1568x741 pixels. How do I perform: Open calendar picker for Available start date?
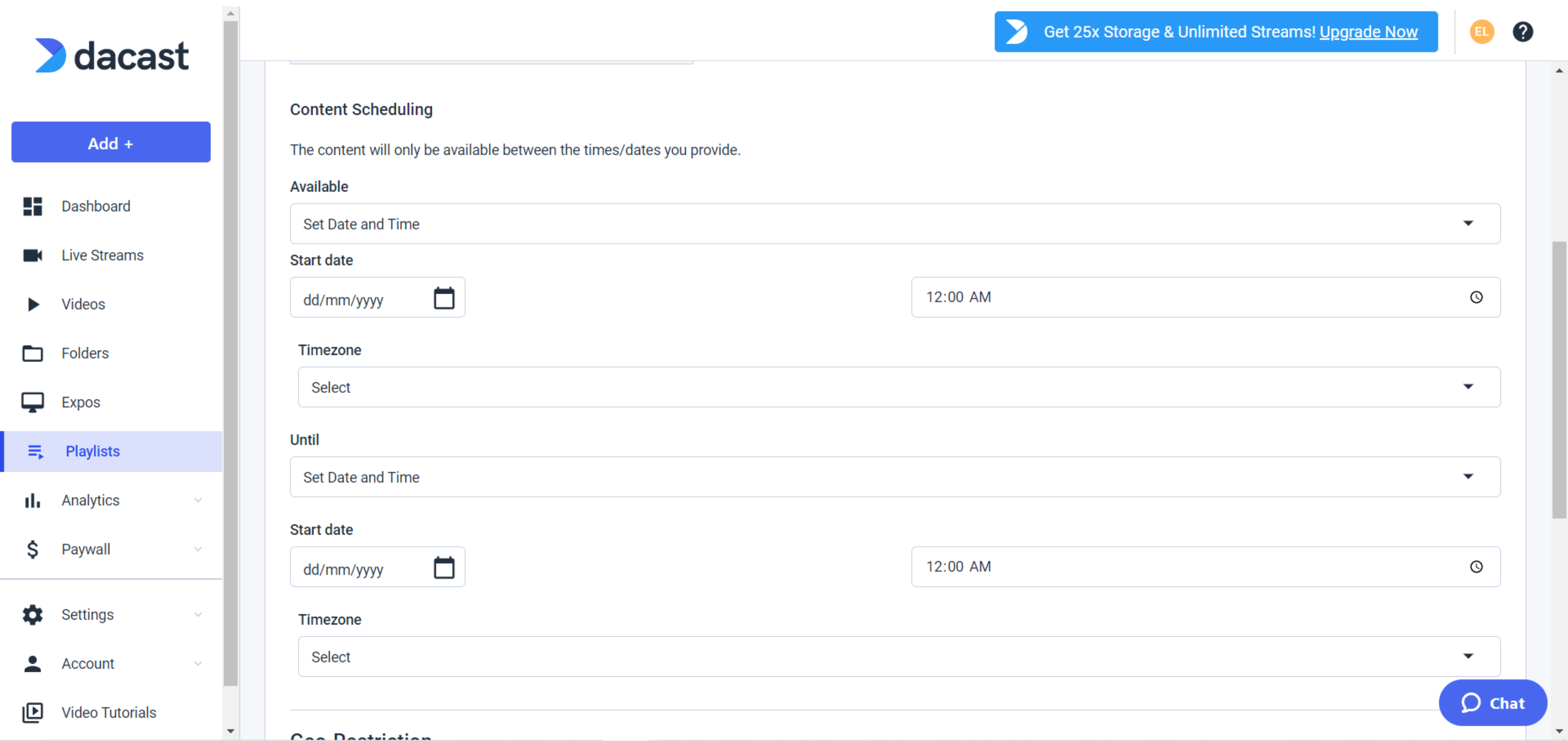444,298
